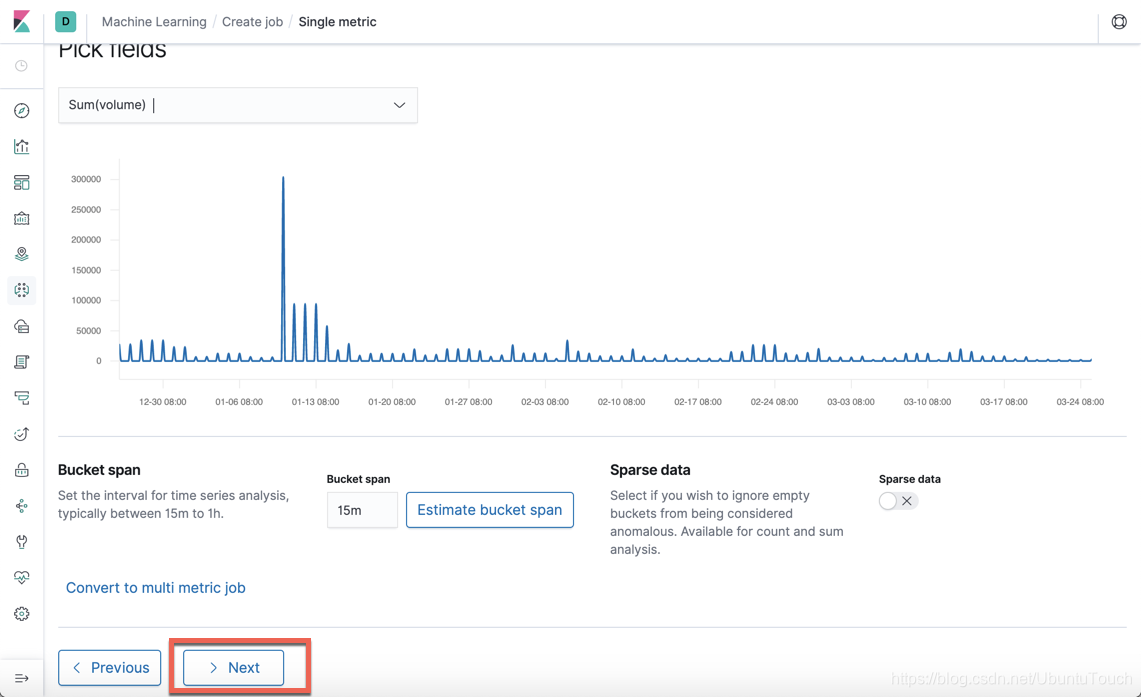The image size is (1141, 697).
Task: Open Visualize chart icon
Action: [x=22, y=147]
